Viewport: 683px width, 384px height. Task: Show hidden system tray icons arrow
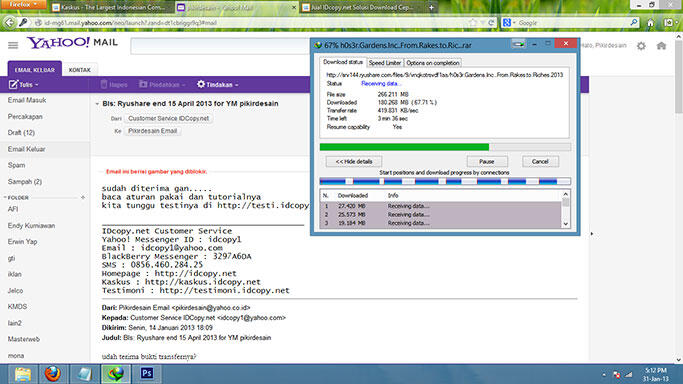click(604, 374)
